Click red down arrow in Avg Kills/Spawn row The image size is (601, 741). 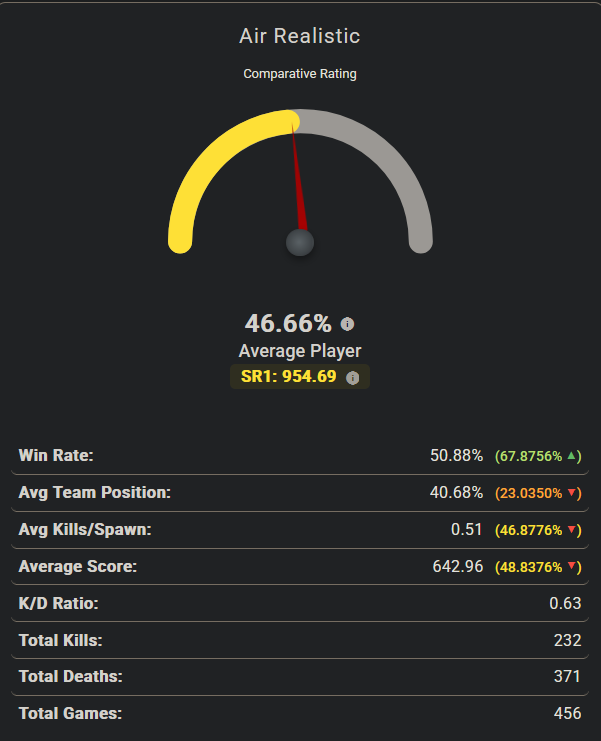coord(572,530)
